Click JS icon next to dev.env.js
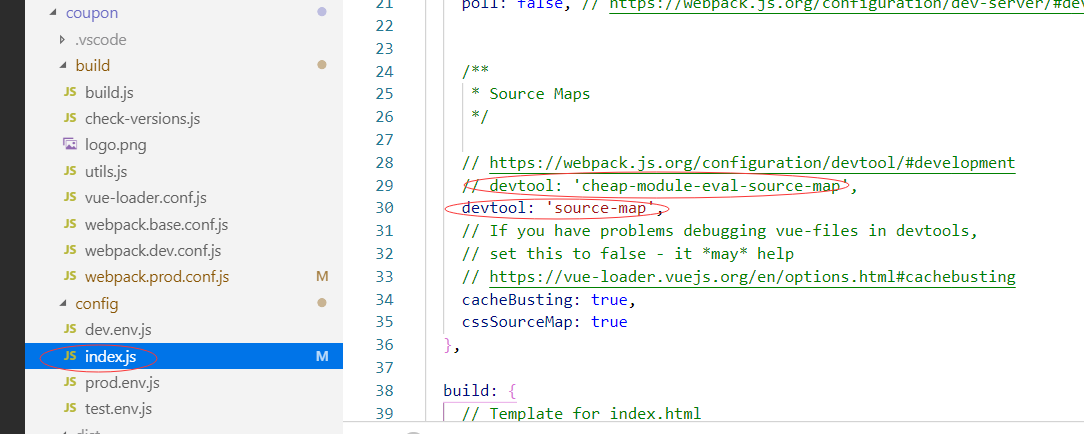Viewport: 1084px width, 434px height. [x=70, y=330]
